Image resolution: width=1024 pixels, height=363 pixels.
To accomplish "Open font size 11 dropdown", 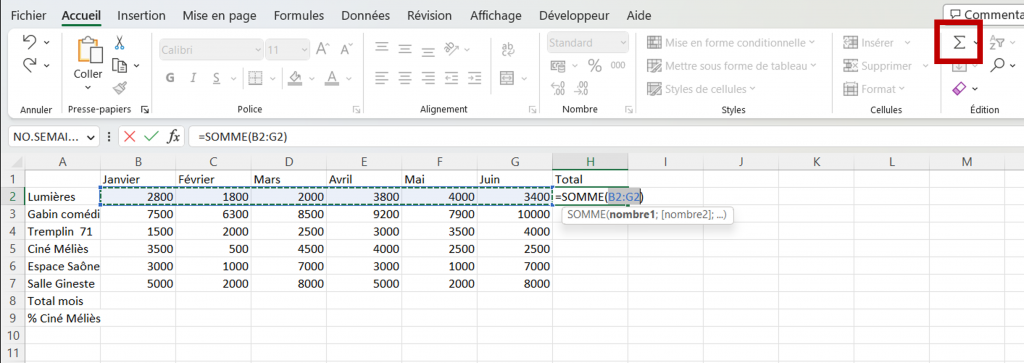I will pyautogui.click(x=304, y=50).
